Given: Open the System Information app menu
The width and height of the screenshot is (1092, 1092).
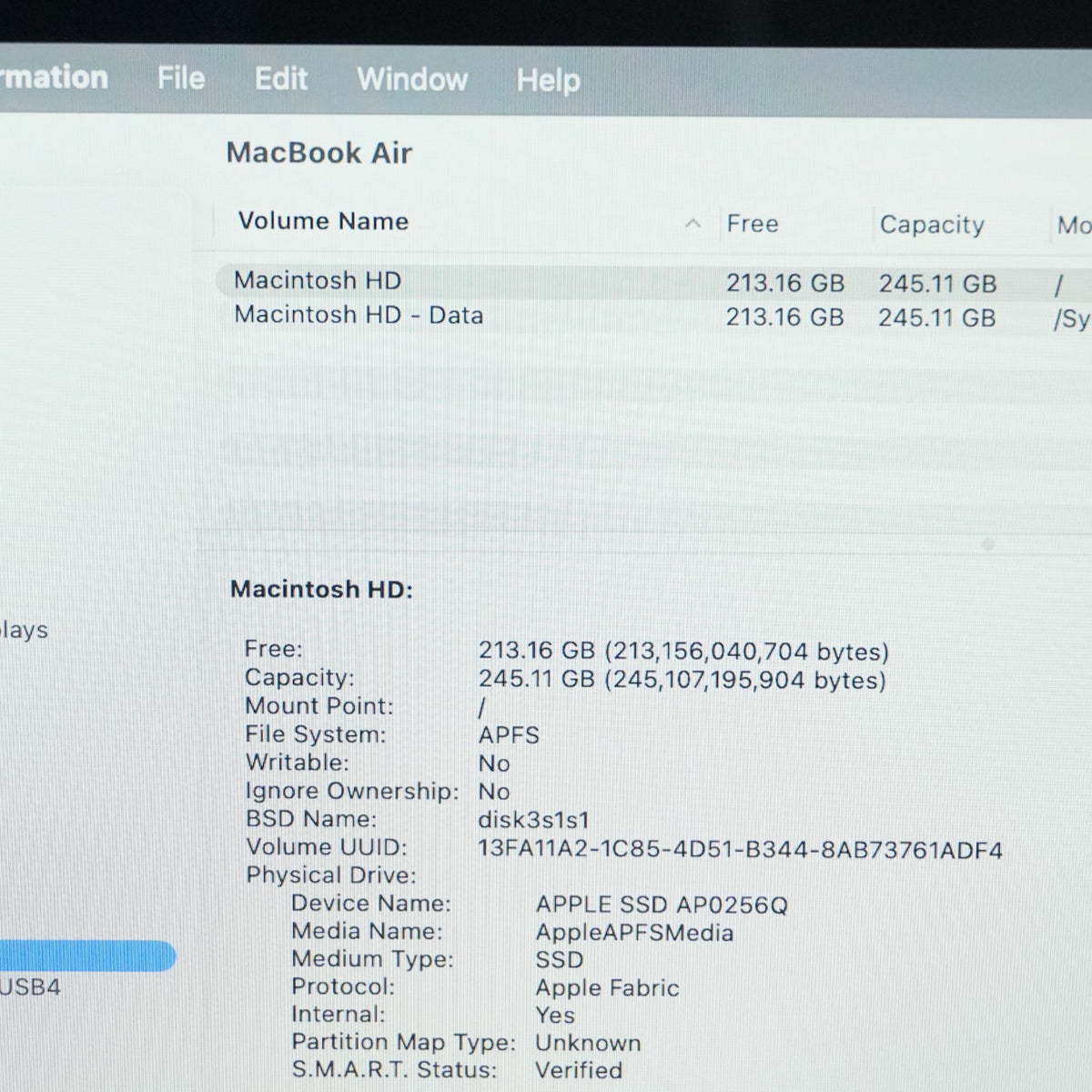Looking at the screenshot, I should (54, 77).
